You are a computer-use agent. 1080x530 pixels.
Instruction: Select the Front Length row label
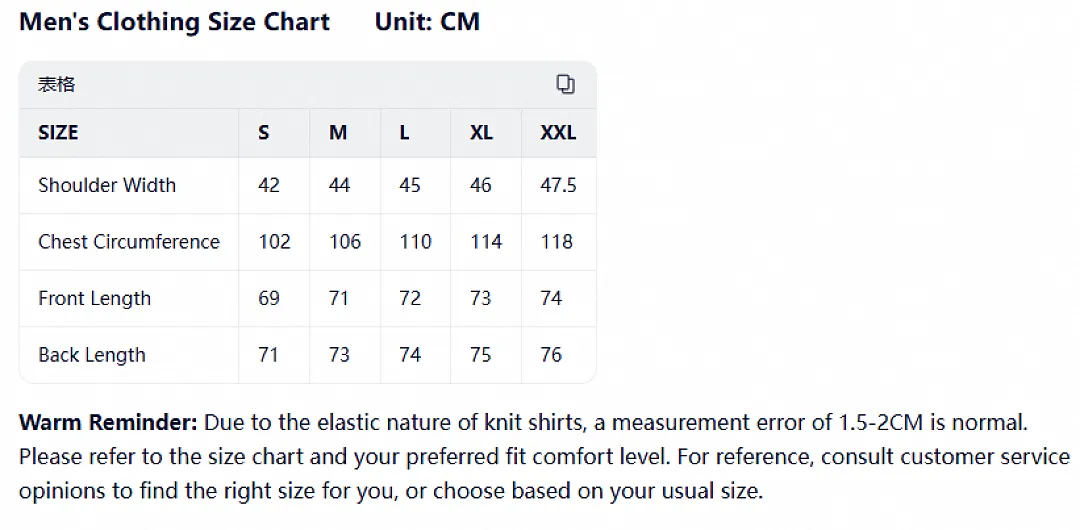point(94,298)
